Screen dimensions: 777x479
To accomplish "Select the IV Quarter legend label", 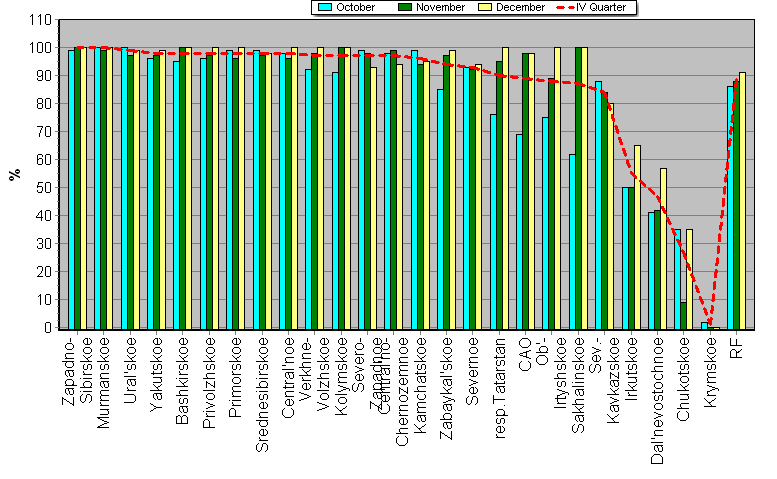I will [x=601, y=7].
